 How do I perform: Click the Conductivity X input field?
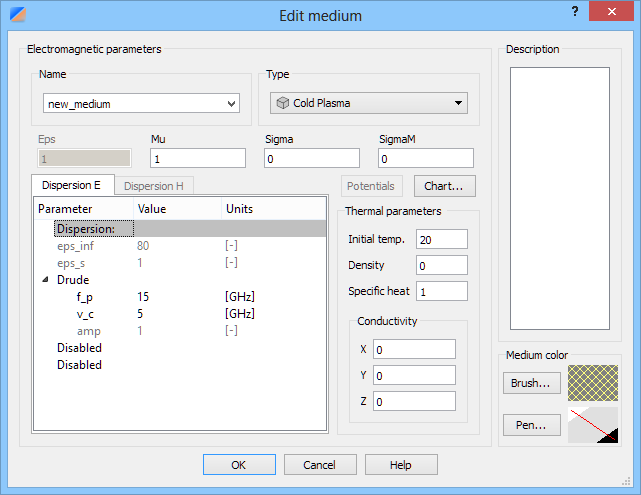[414, 349]
